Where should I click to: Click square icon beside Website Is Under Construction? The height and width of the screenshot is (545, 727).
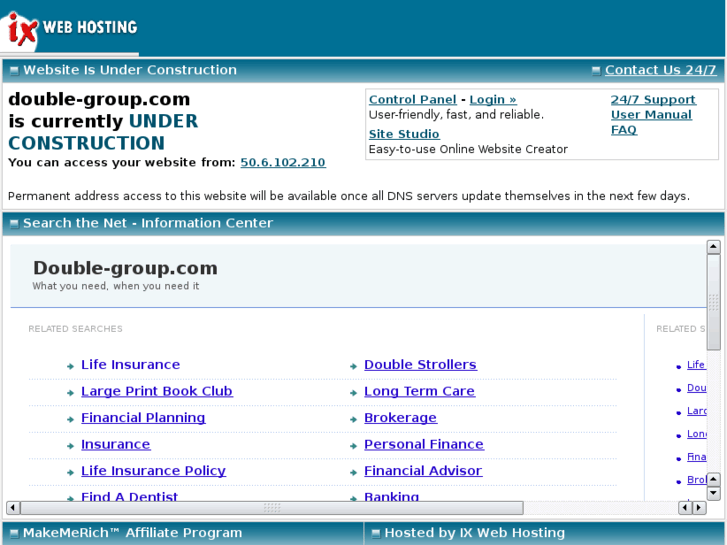(x=14, y=71)
